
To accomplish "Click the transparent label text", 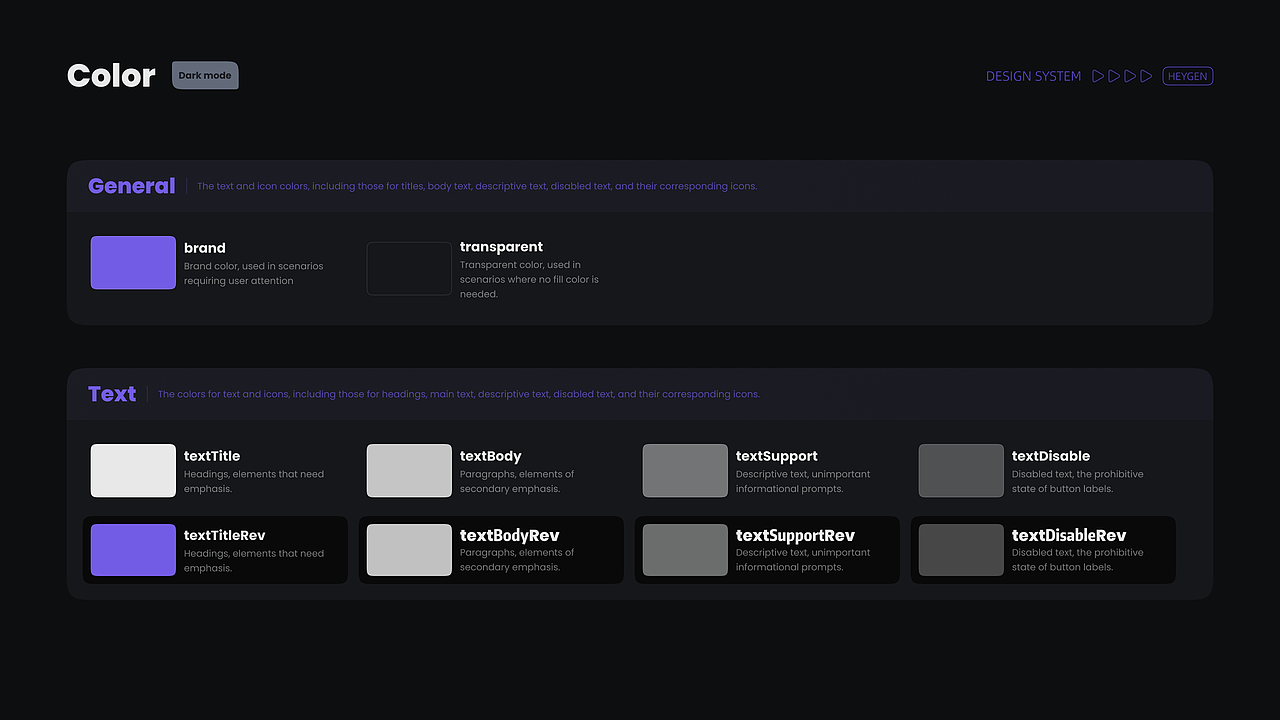I will 501,247.
